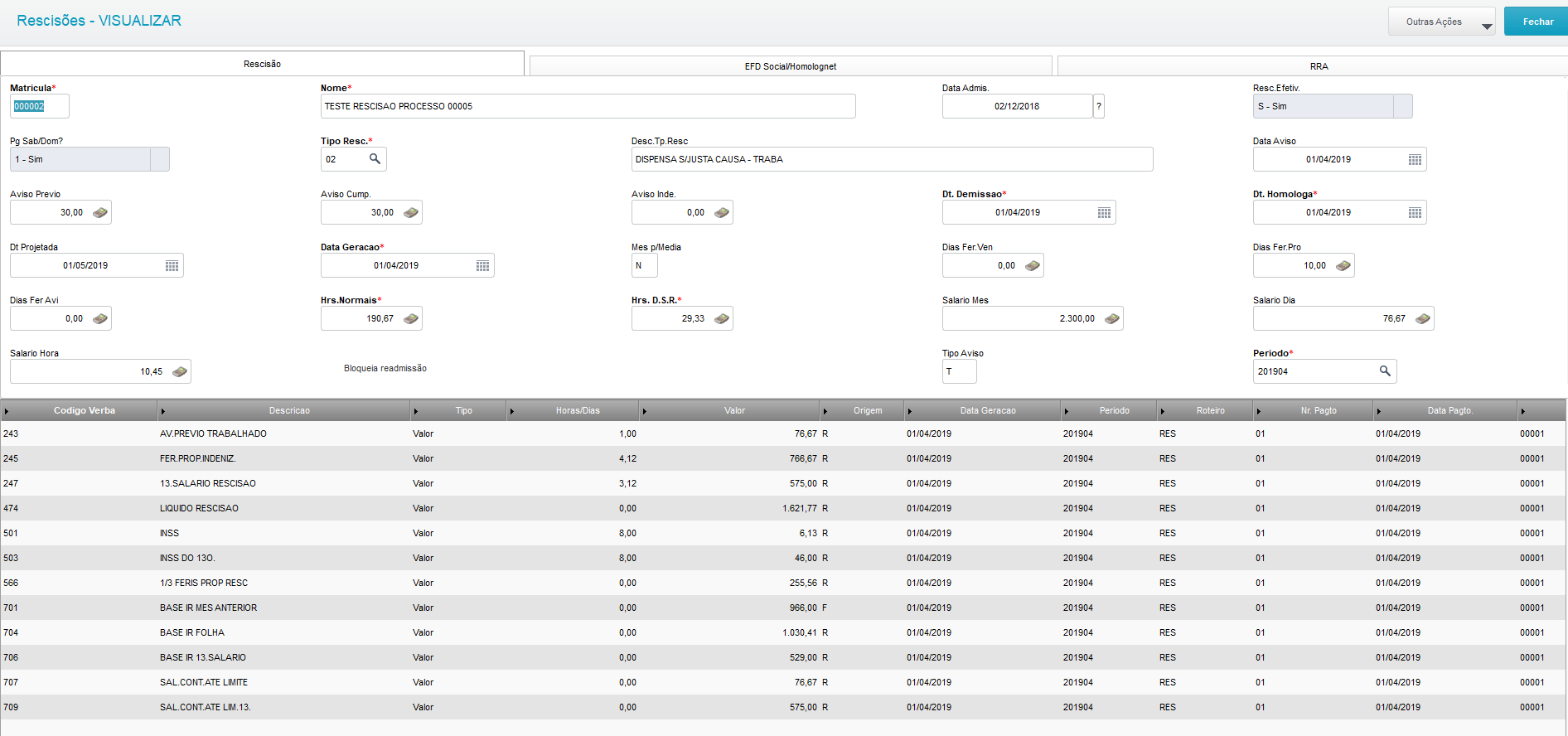The image size is (1568, 736).
Task: Select the SAL.CONT.ATE LIM.13. row
Action: point(783,707)
